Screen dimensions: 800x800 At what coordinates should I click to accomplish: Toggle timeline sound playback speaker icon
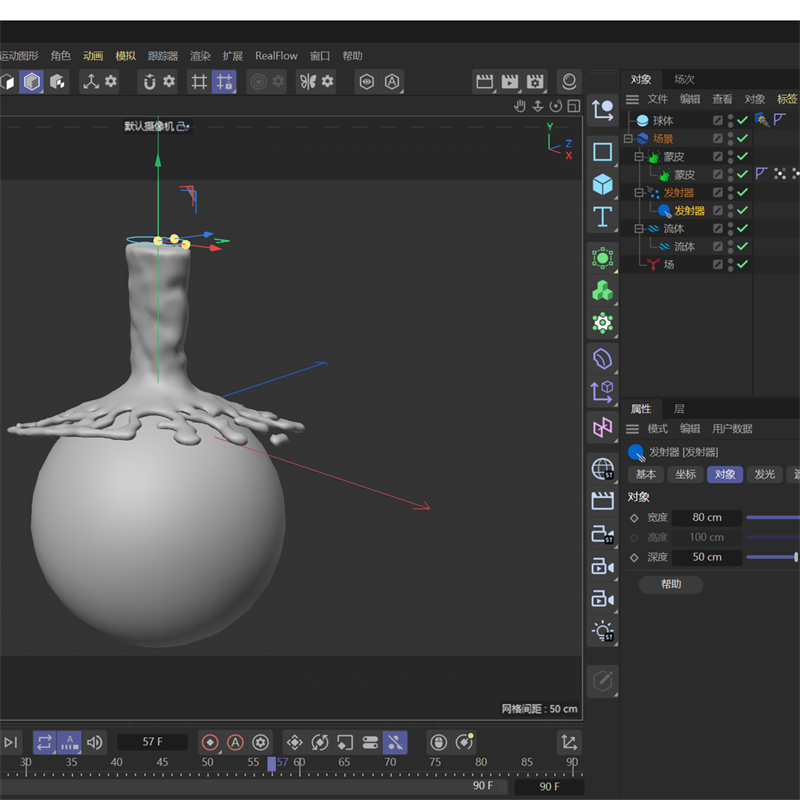point(95,742)
